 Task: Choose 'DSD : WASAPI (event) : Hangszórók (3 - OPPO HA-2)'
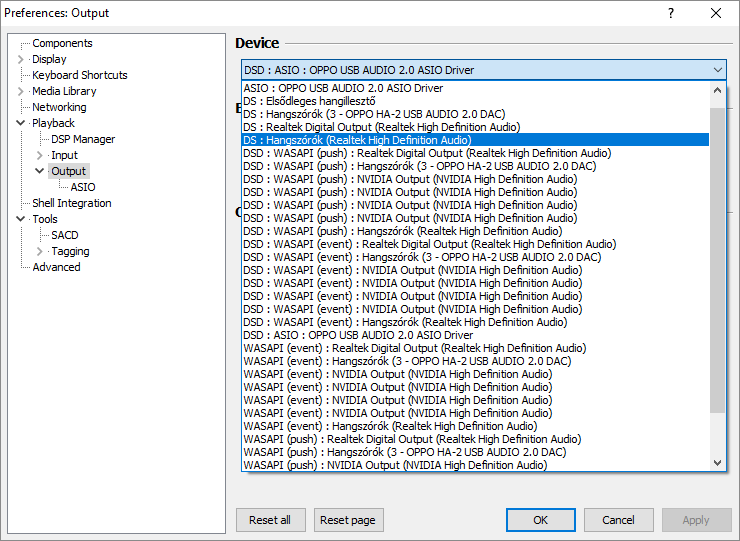point(475,257)
